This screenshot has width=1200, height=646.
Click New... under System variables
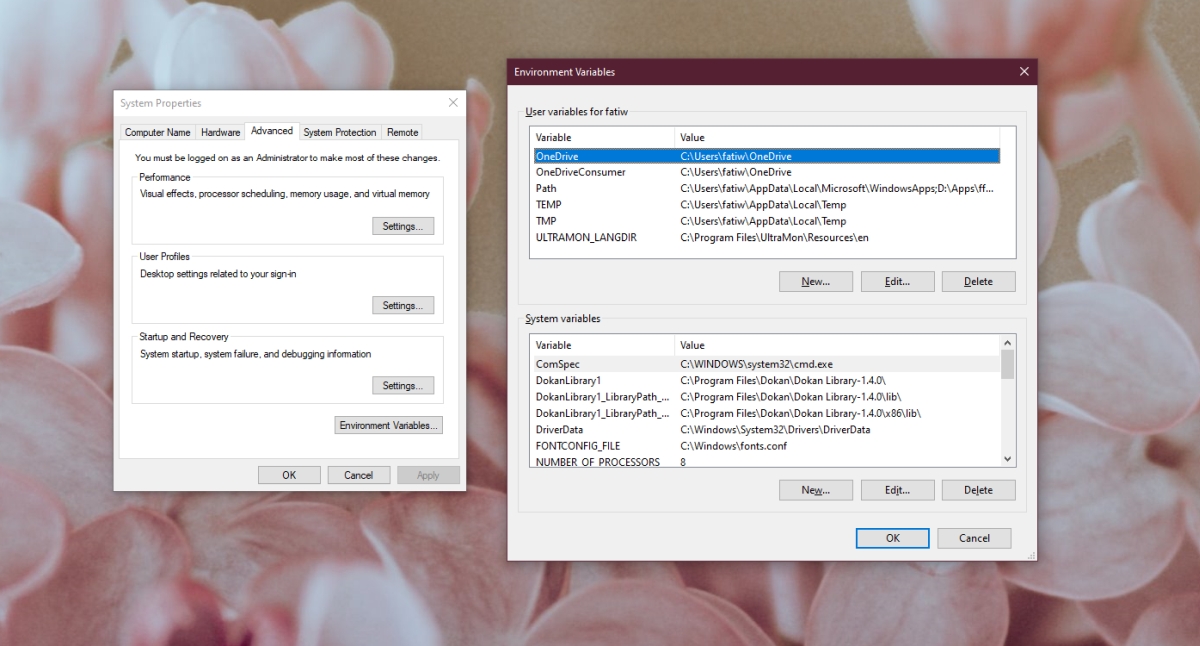tap(816, 490)
